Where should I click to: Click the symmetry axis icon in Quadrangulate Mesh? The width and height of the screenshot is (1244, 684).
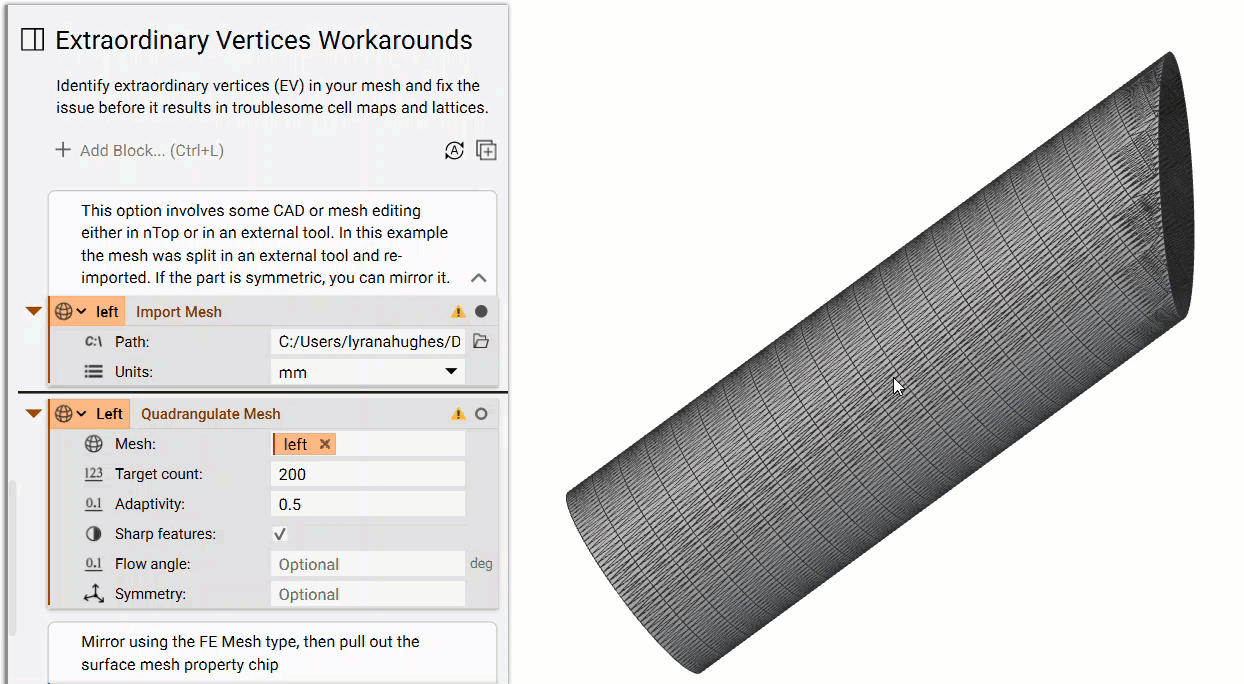(92, 594)
